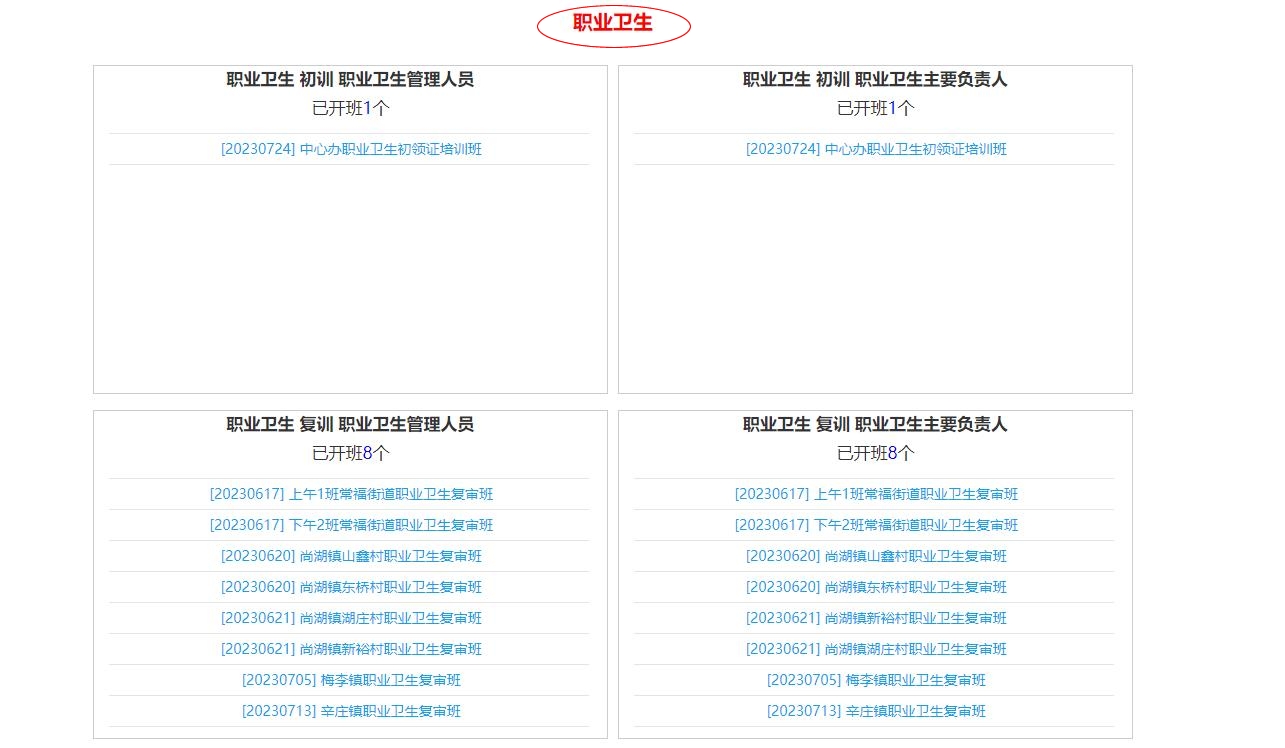点击主要负责人复训的上午1班常福街道复审班

(876, 493)
